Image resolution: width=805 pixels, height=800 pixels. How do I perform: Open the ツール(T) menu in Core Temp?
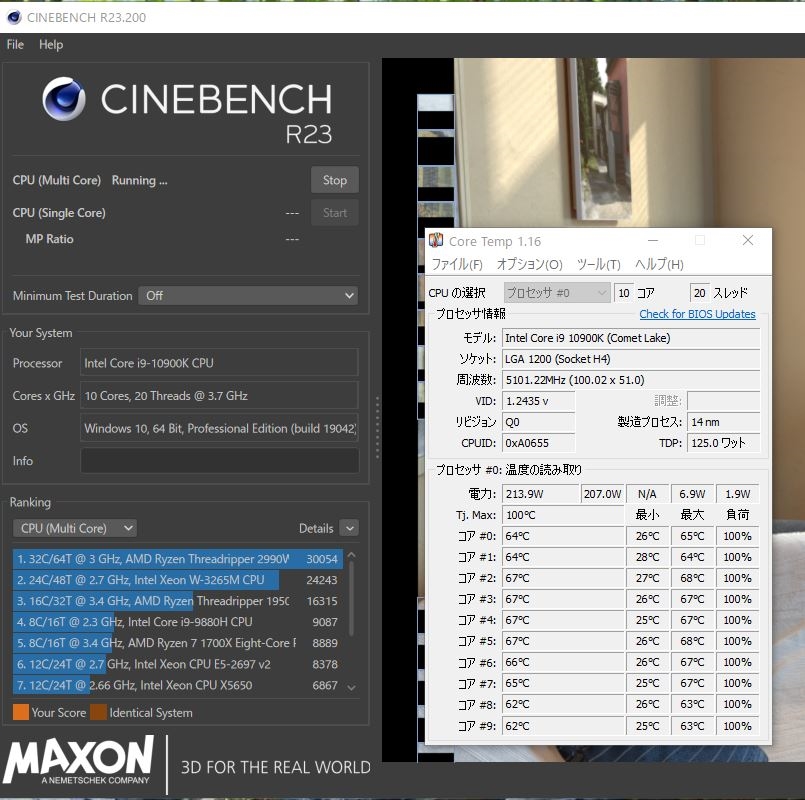click(598, 264)
